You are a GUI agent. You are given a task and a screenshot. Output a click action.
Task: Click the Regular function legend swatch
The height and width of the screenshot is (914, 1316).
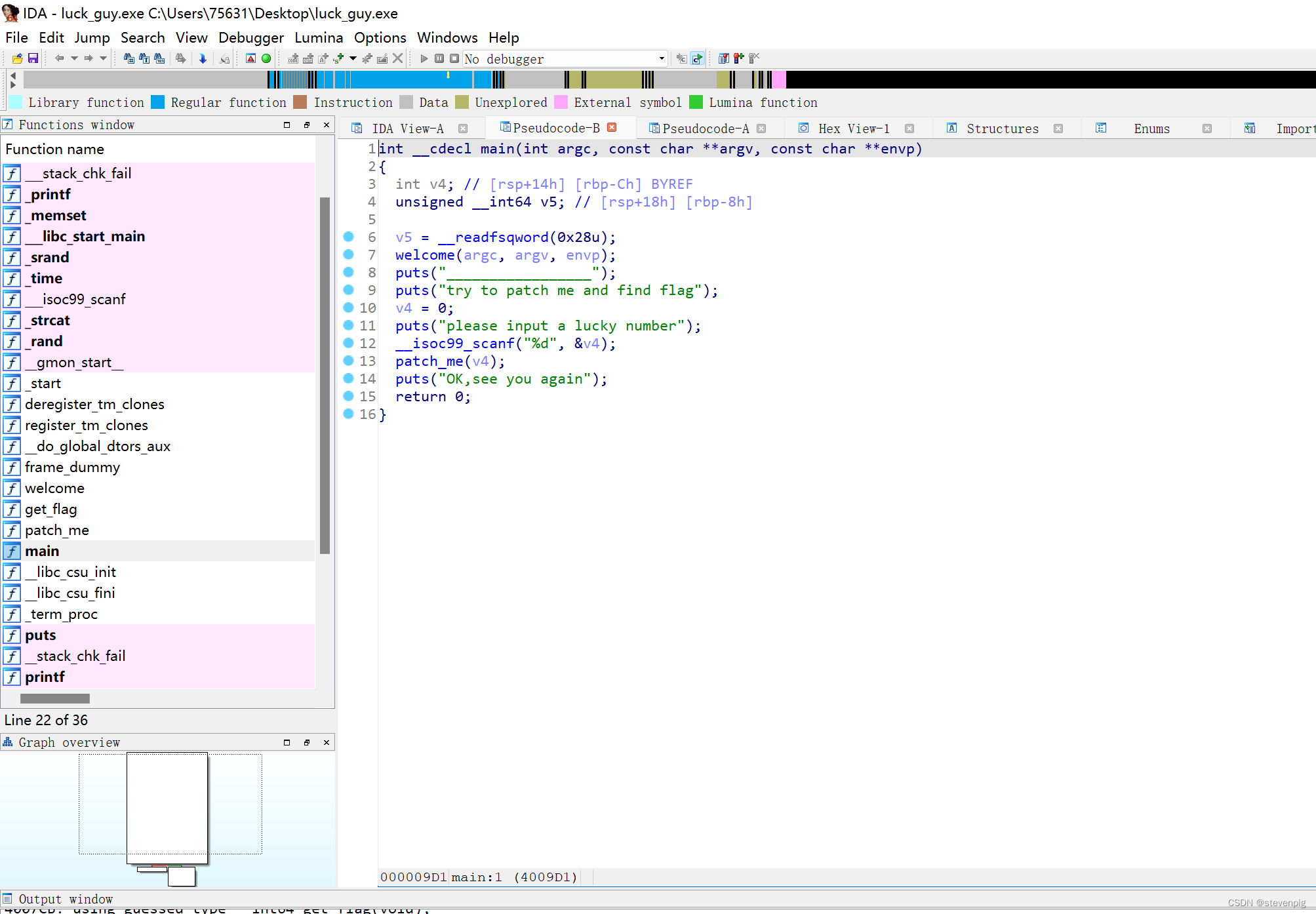(157, 102)
